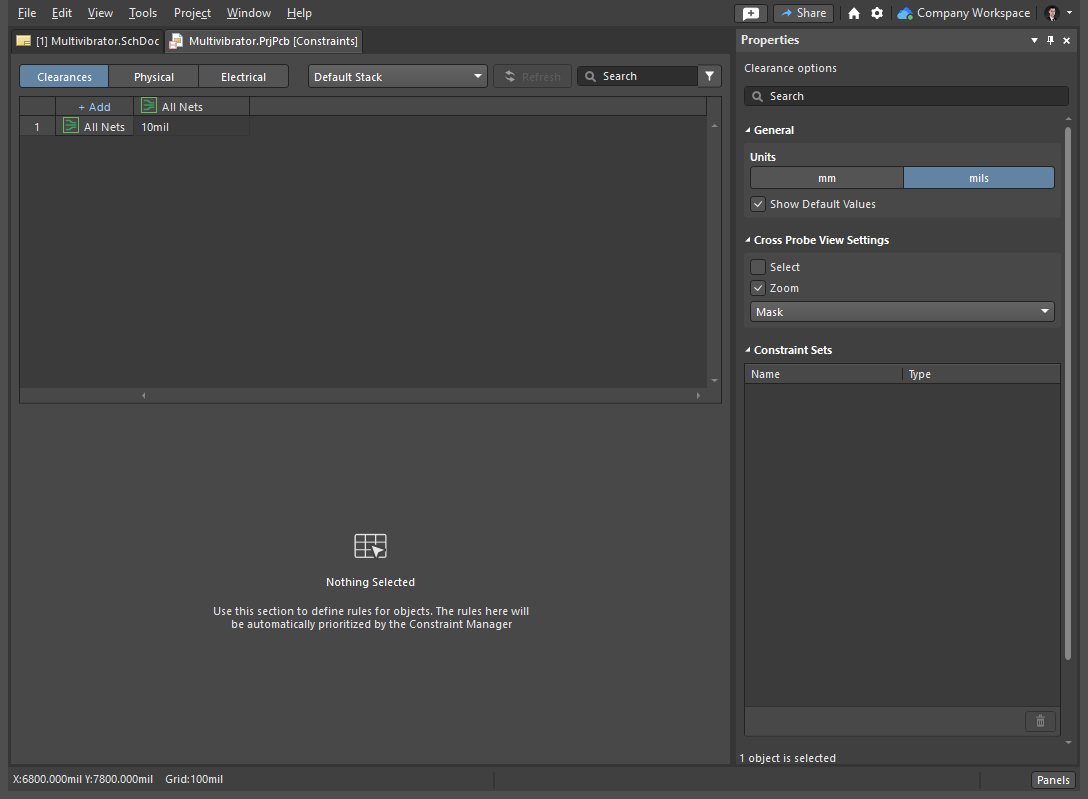This screenshot has height=799, width=1088.
Task: Open the File menu
Action: 27,13
